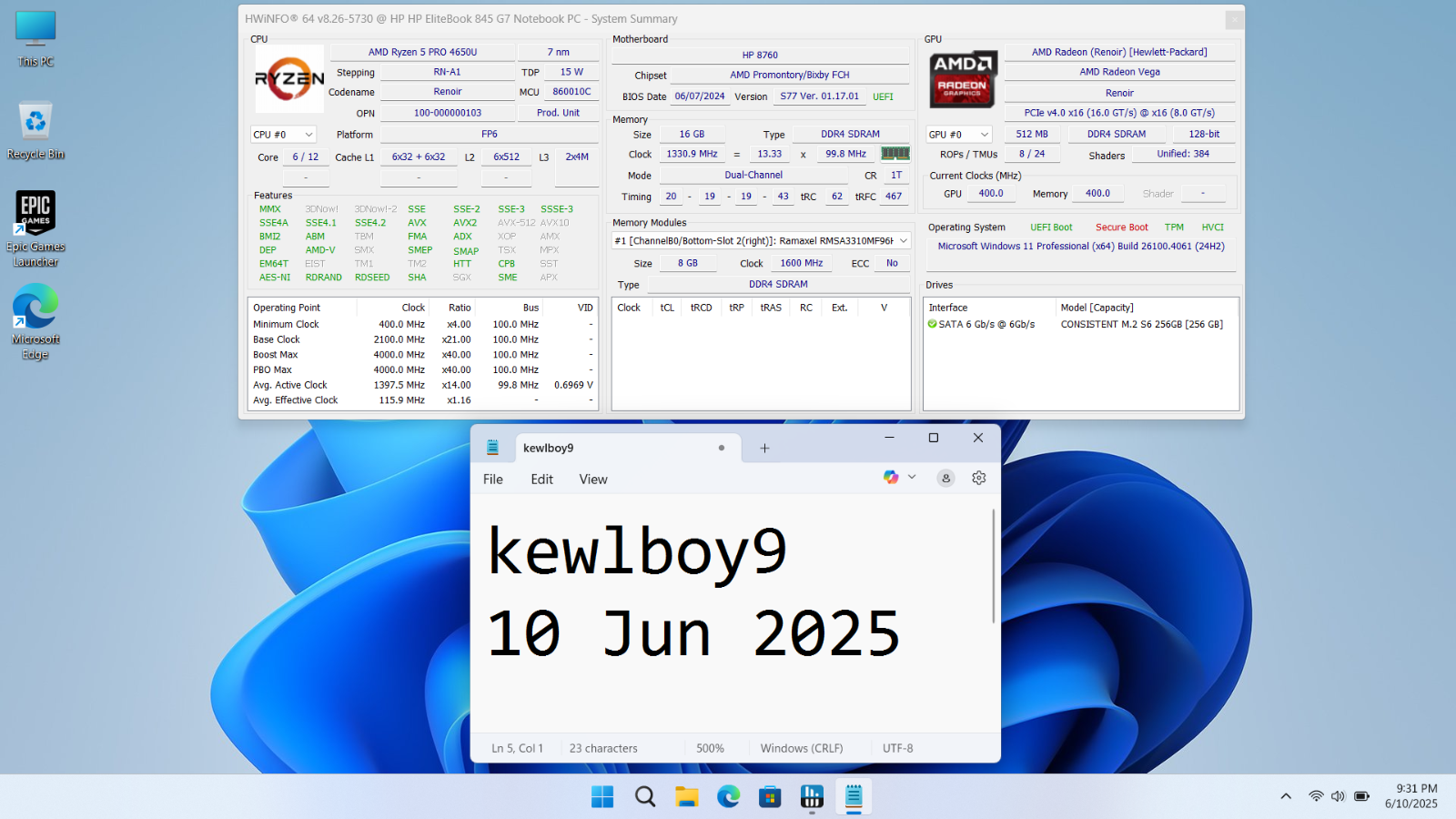Open taskbar Search icon
The width and height of the screenshot is (1456, 819).
pyautogui.click(x=645, y=797)
